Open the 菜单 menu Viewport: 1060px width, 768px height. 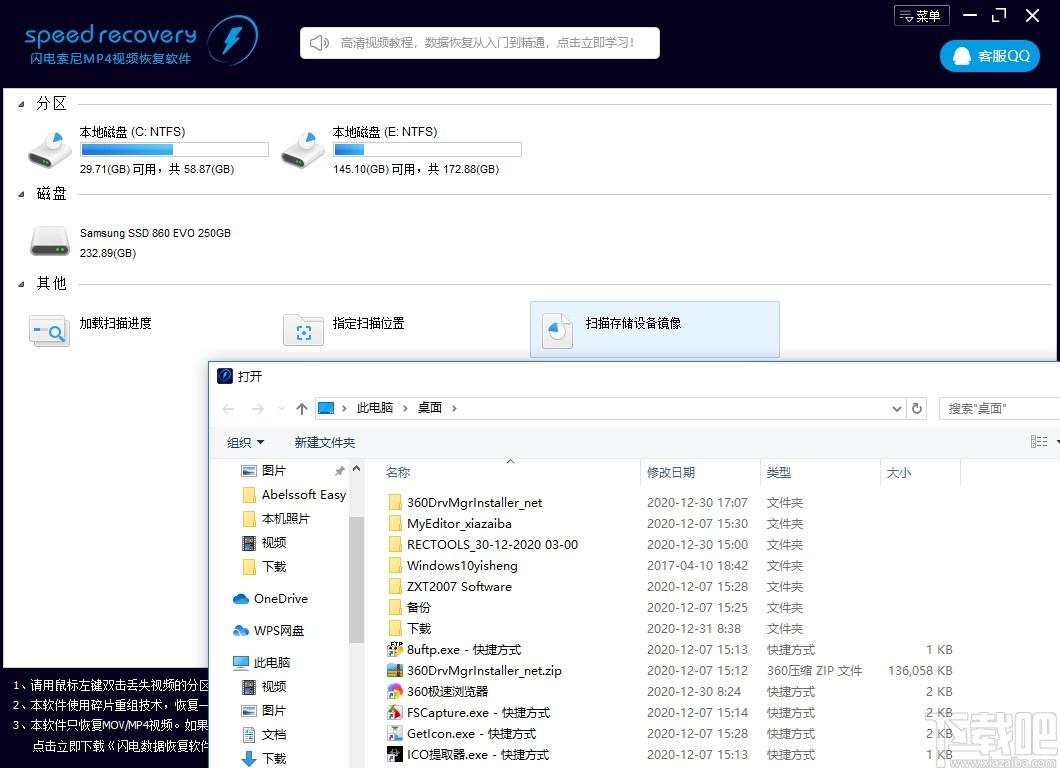(x=921, y=16)
